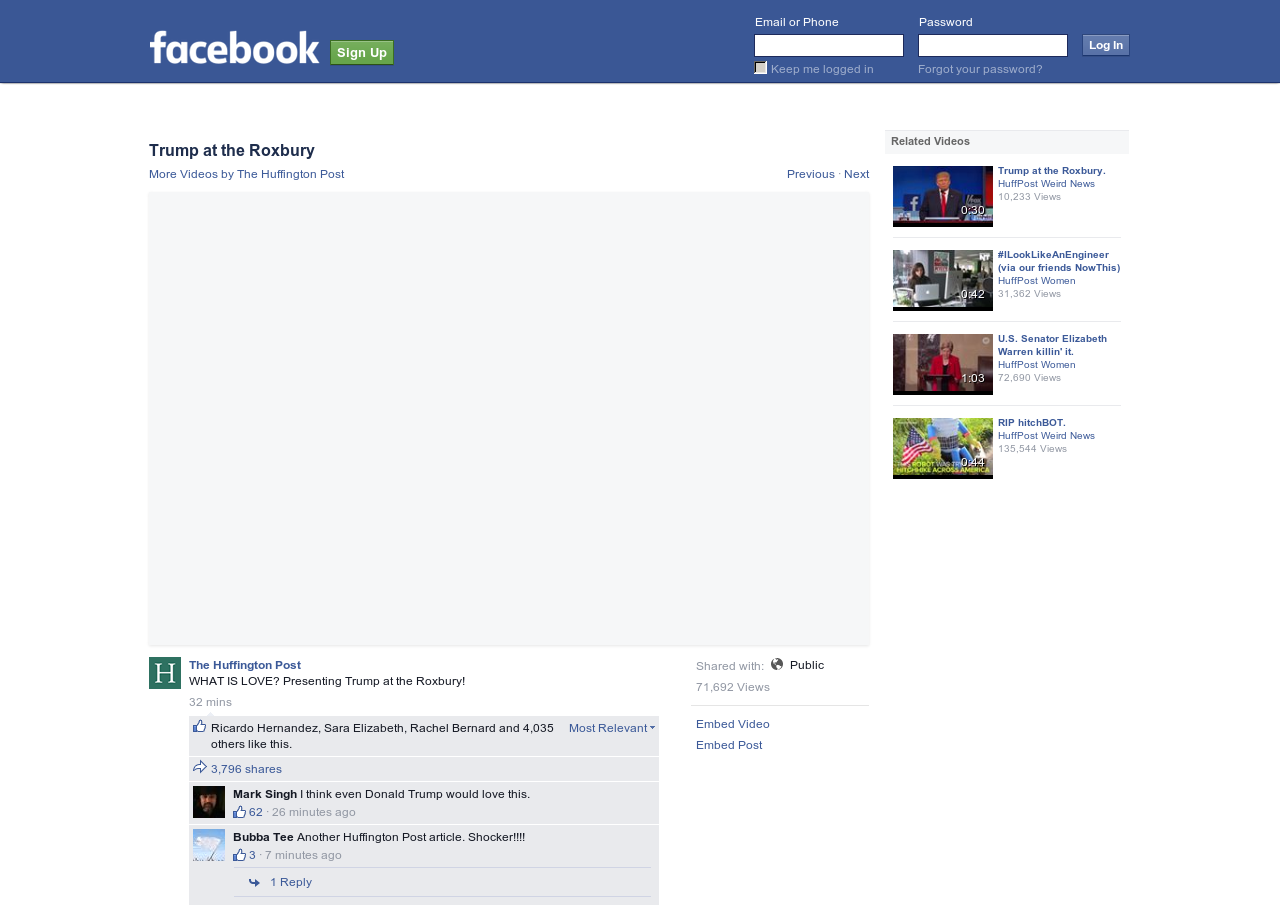1280x905 pixels.
Task: Open the Most Relevant comment sort dropdown
Action: 612,728
